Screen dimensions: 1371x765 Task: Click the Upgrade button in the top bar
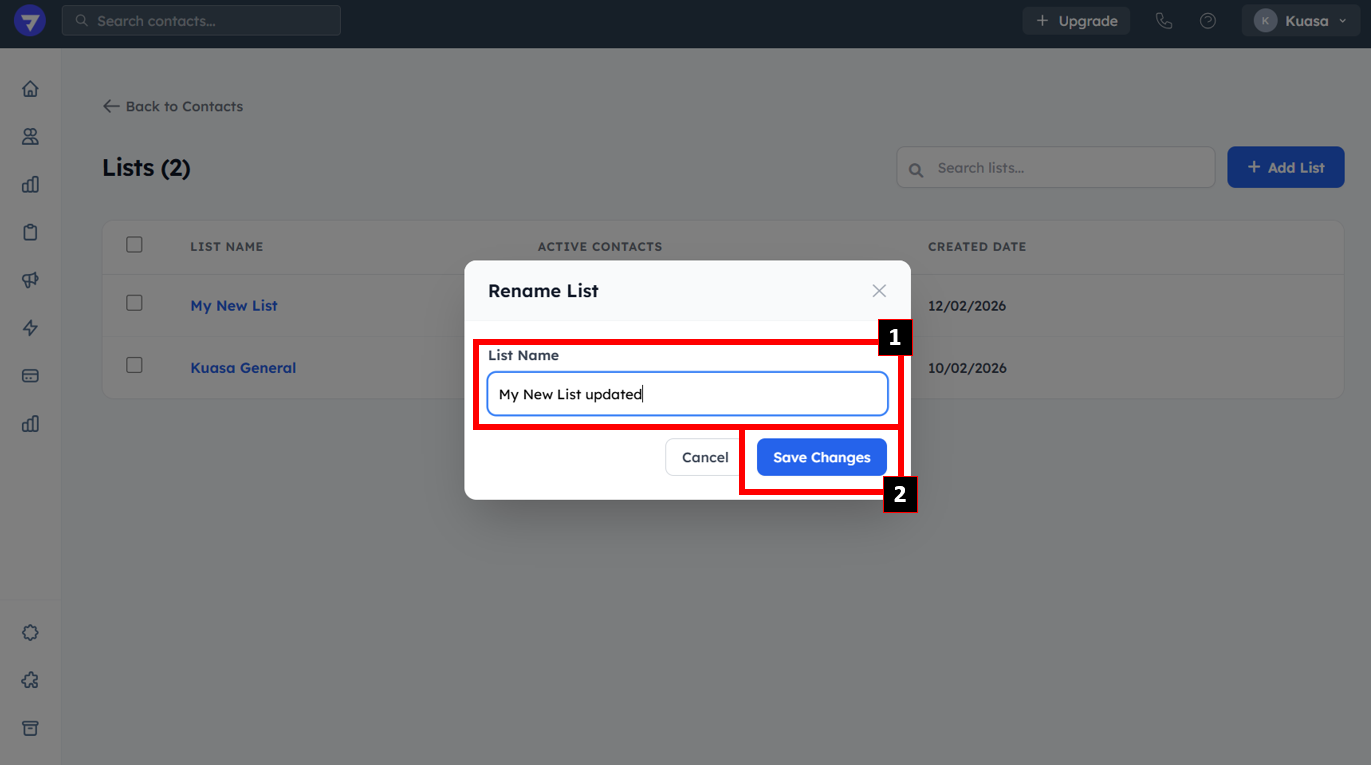pos(1076,21)
